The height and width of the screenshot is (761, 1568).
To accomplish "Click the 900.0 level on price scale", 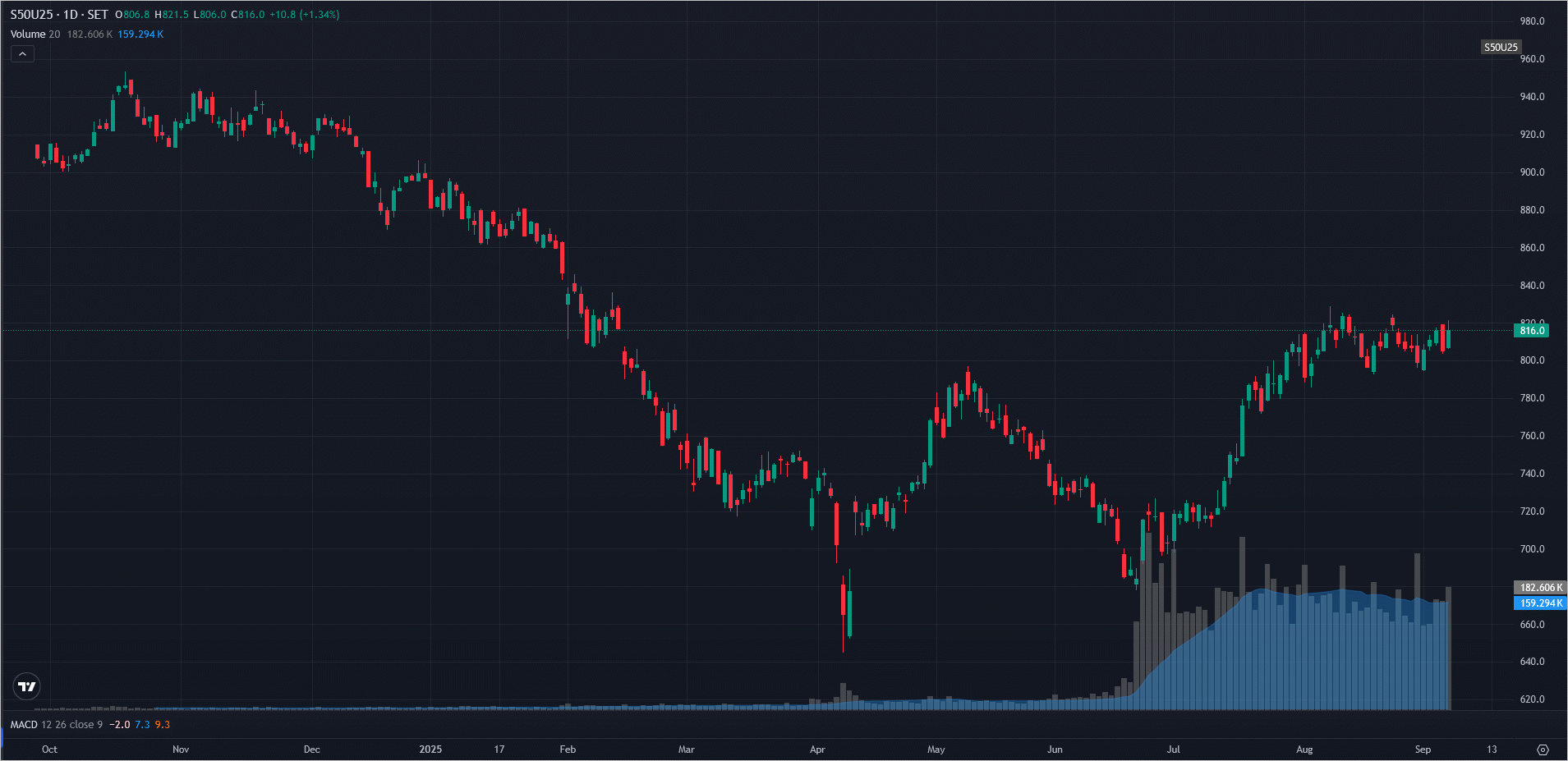I will [1532, 172].
